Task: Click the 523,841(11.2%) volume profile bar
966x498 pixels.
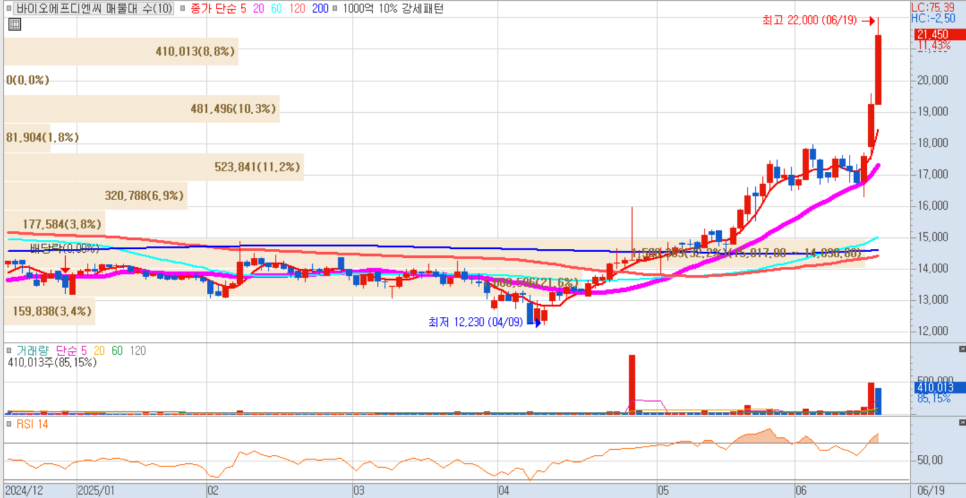Action: point(154,166)
